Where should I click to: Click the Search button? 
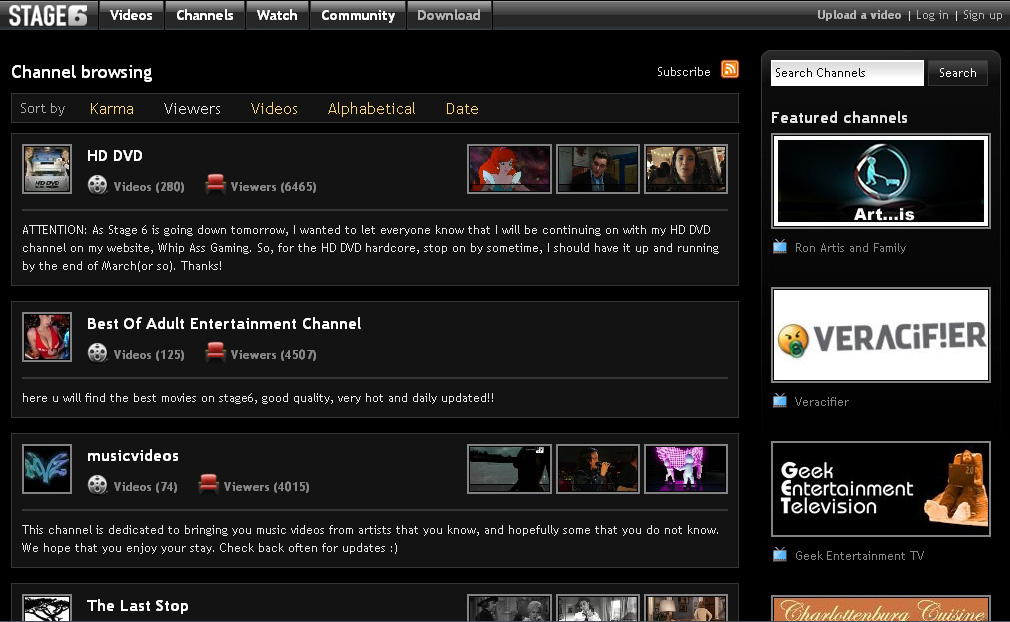(x=958, y=73)
